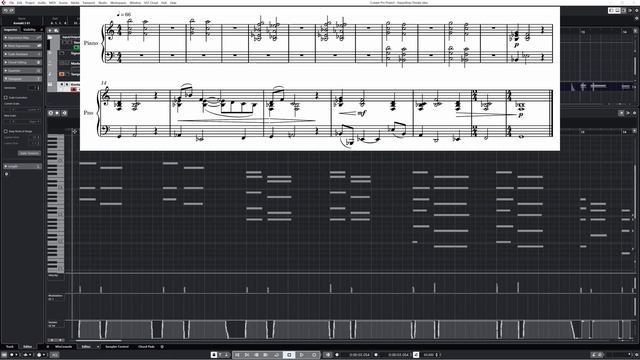Click the orange Tempo track button in track list
This screenshot has width=640, height=360.
(62, 74)
